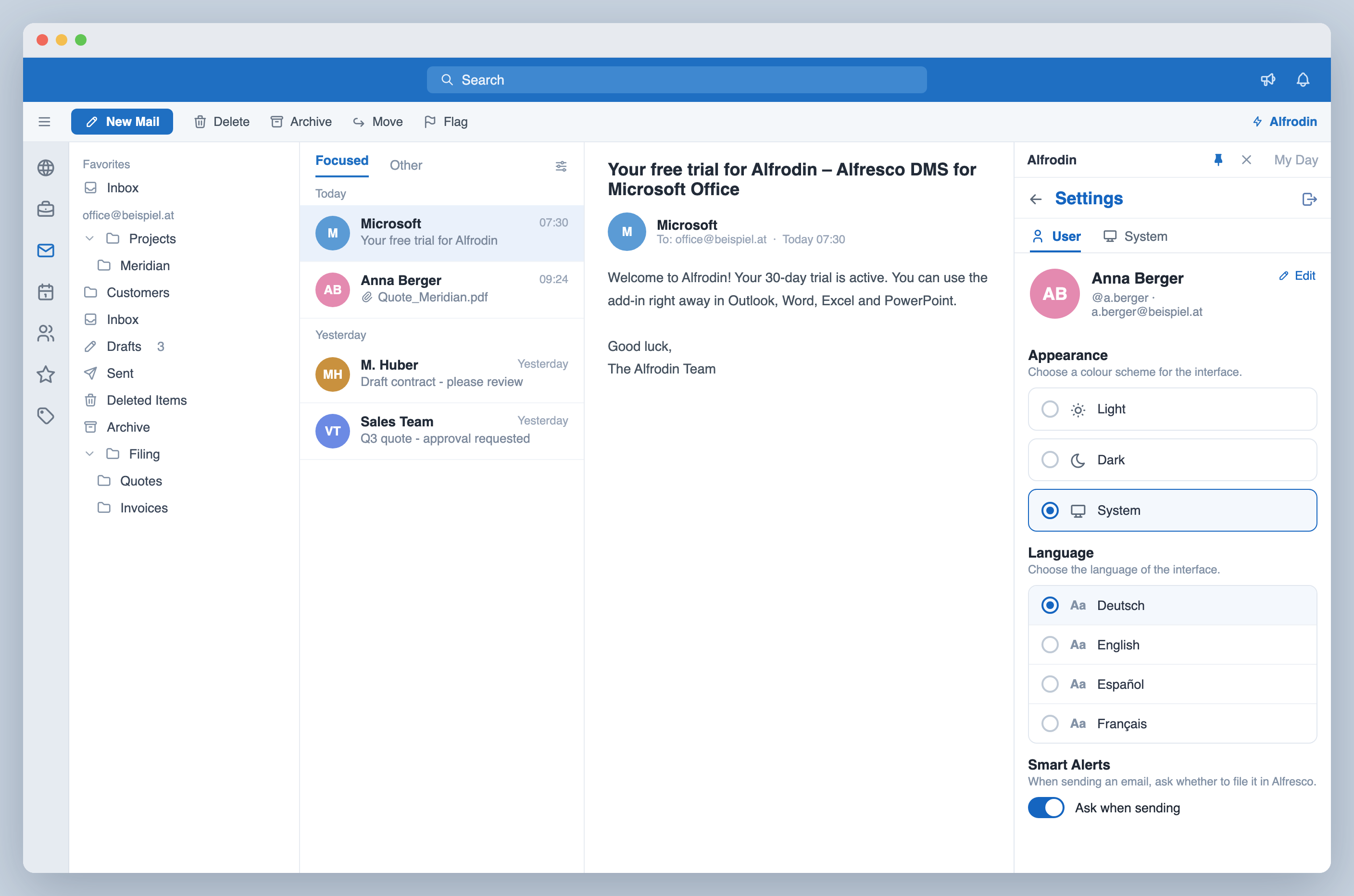Click Edit next to Anna Berger profile

(x=1297, y=276)
